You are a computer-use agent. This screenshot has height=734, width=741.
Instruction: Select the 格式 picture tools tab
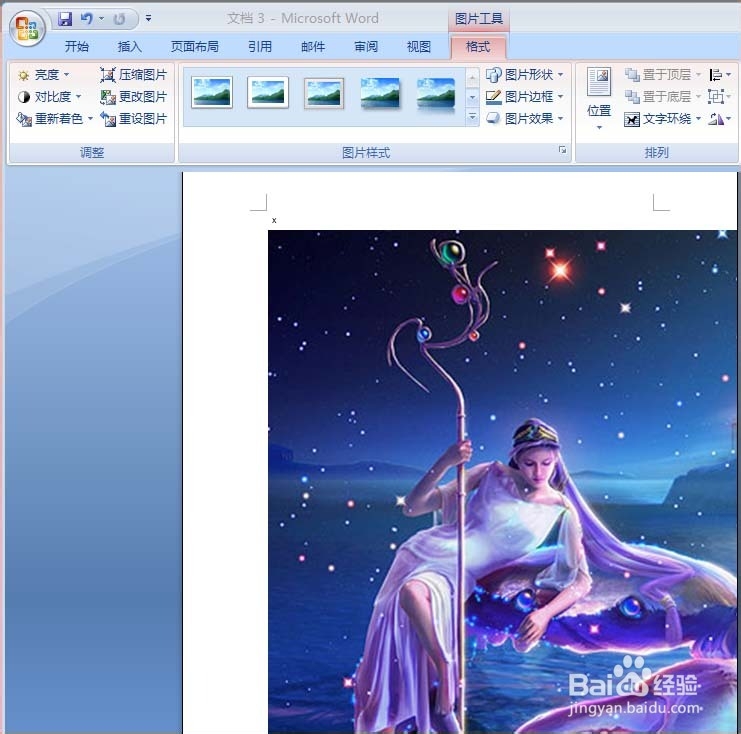[478, 46]
